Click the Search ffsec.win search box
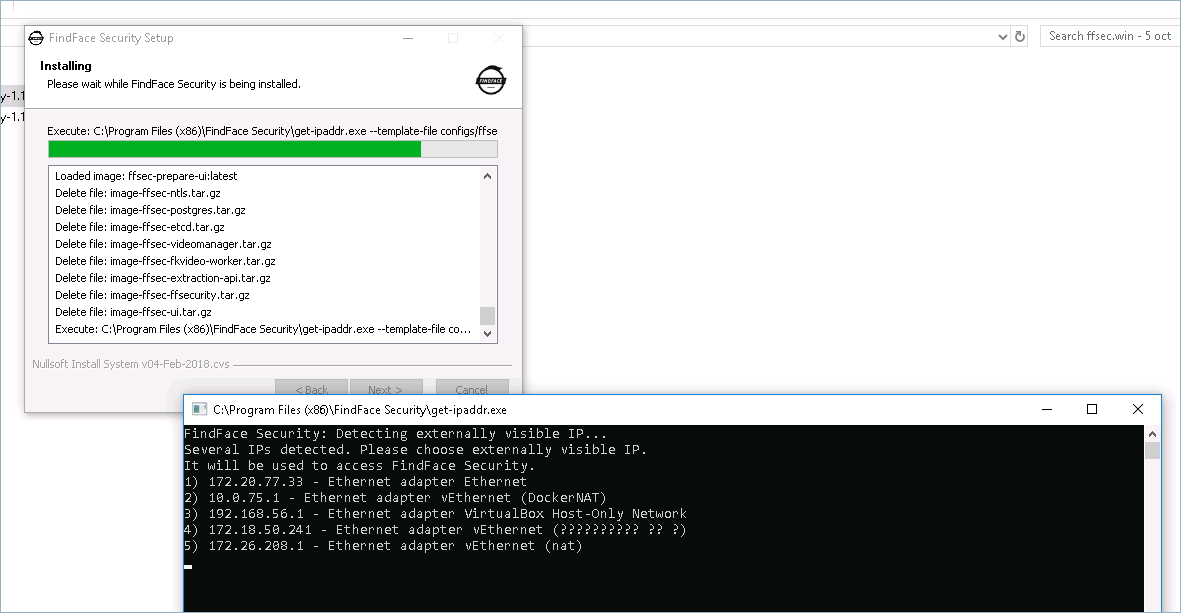1181x613 pixels. click(x=1109, y=36)
